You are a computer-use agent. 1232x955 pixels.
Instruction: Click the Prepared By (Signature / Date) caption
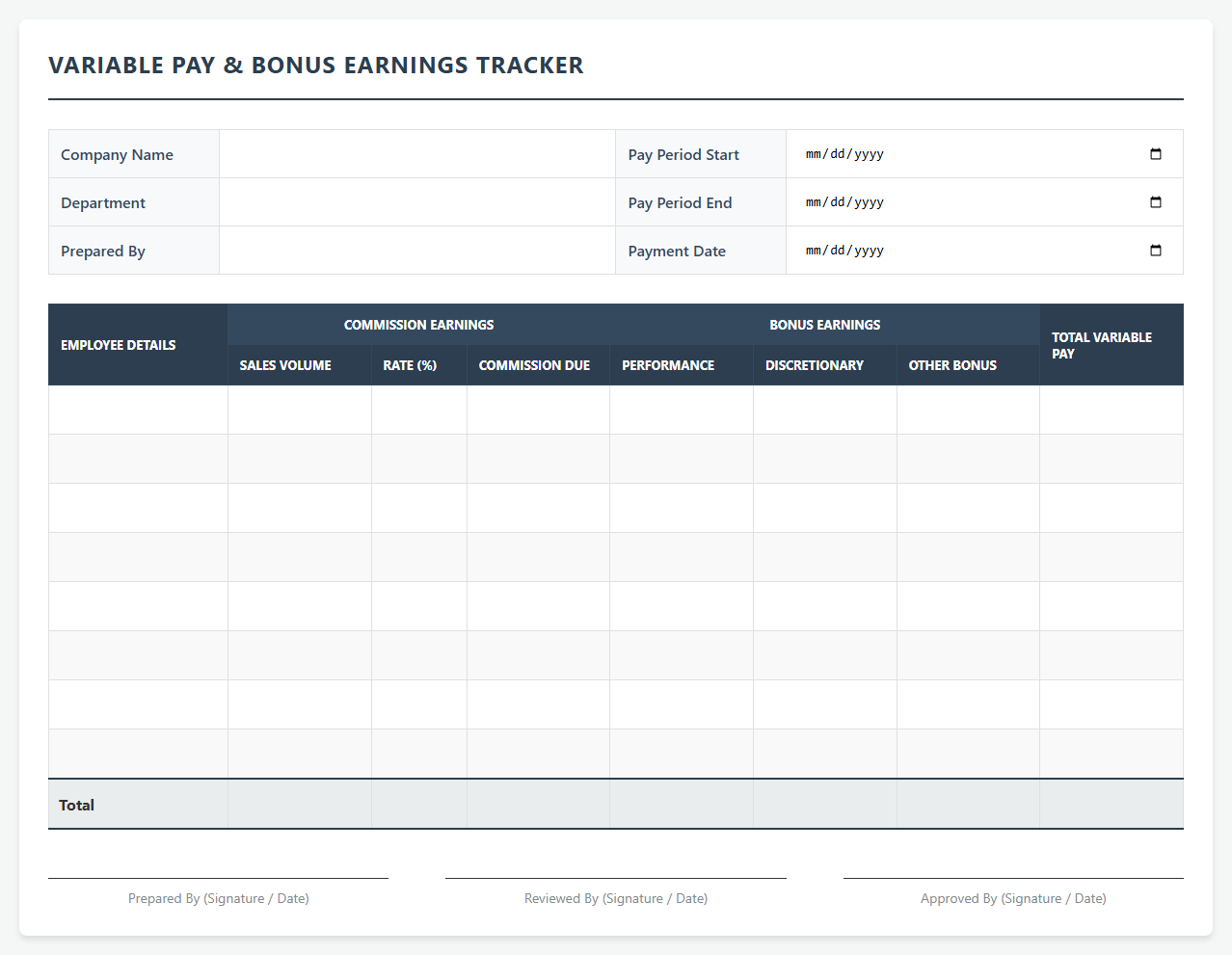tap(219, 898)
